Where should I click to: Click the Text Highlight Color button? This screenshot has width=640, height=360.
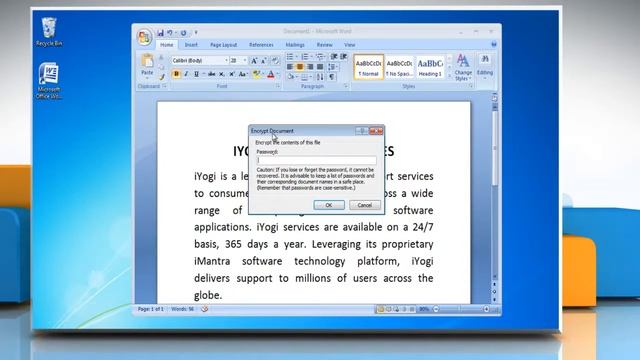(256, 74)
